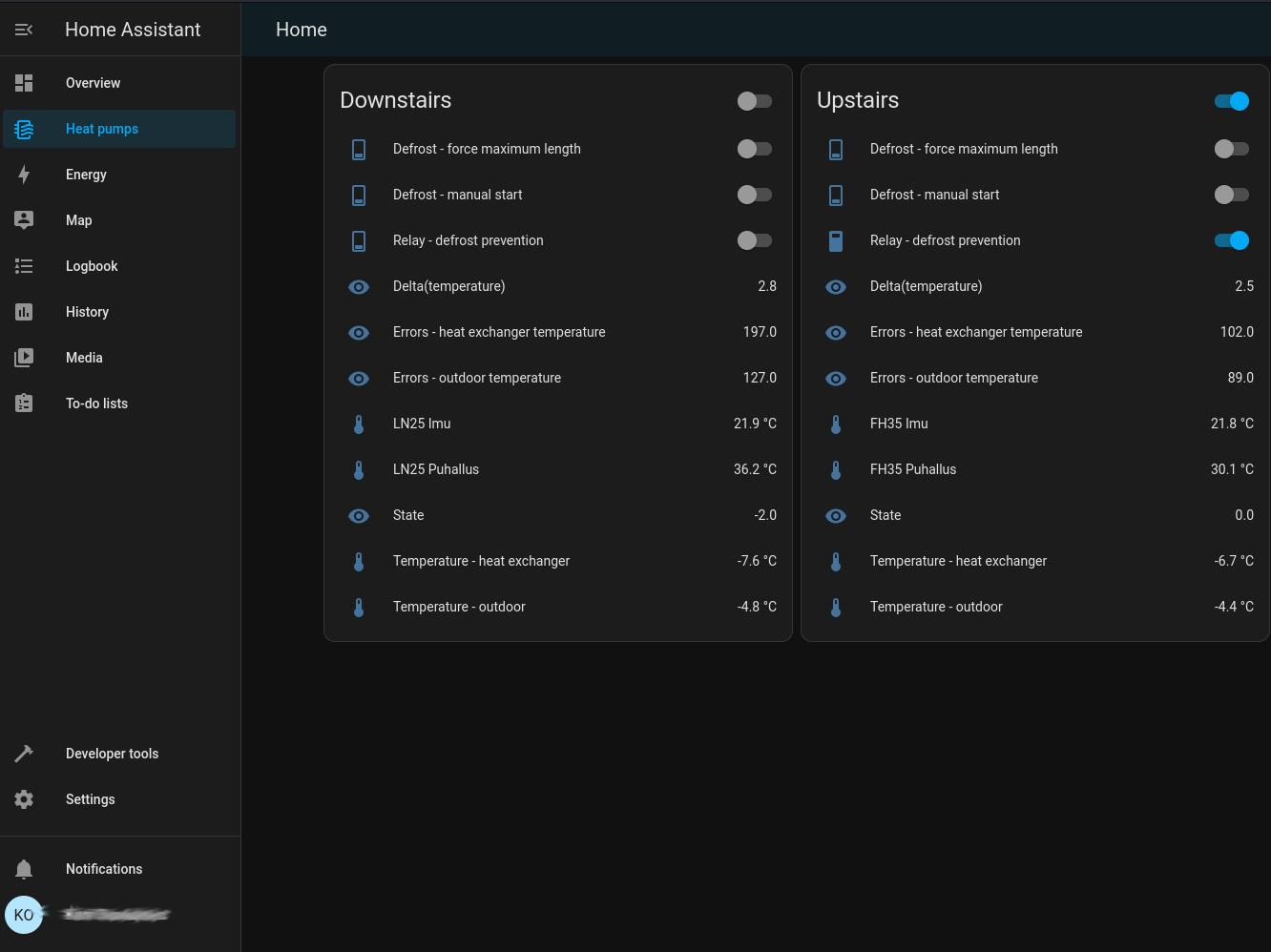
Task: Enable Downstairs Defrost - manual start switch
Action: point(754,195)
